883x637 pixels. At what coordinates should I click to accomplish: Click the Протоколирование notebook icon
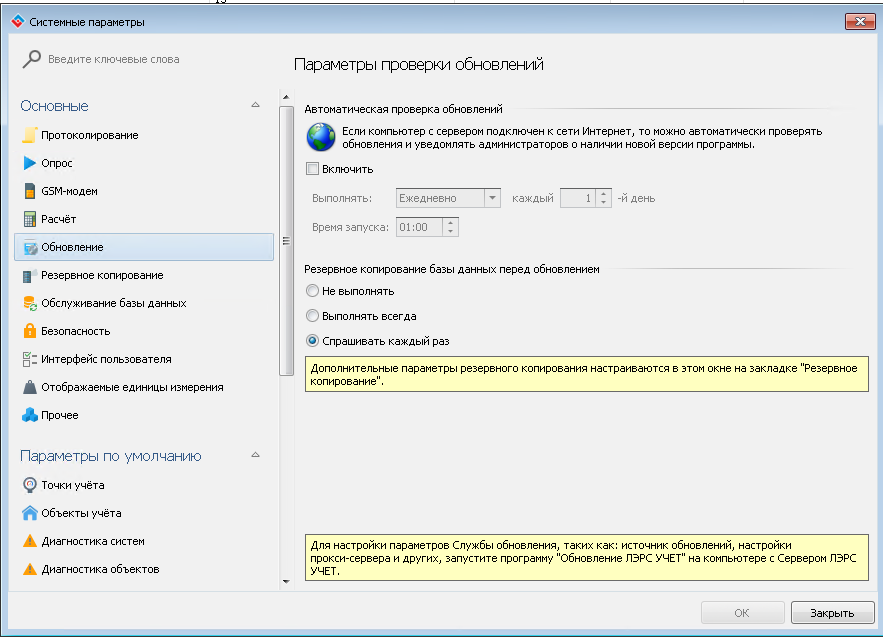click(x=30, y=135)
